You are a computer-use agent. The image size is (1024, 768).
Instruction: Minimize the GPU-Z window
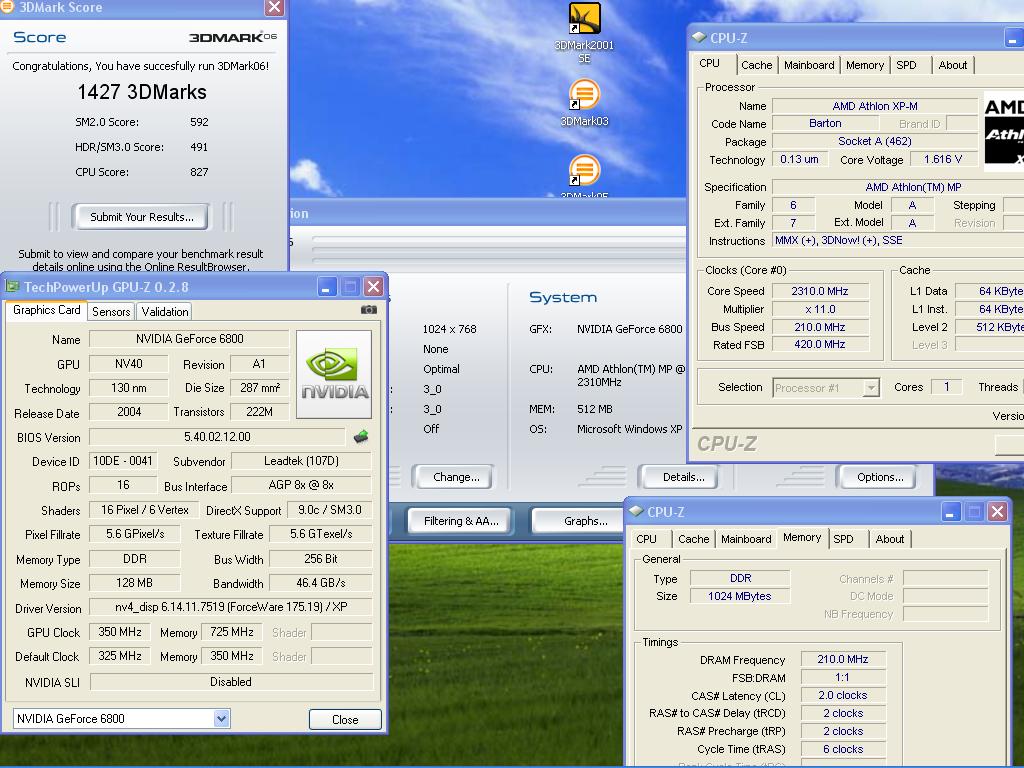coord(327,286)
